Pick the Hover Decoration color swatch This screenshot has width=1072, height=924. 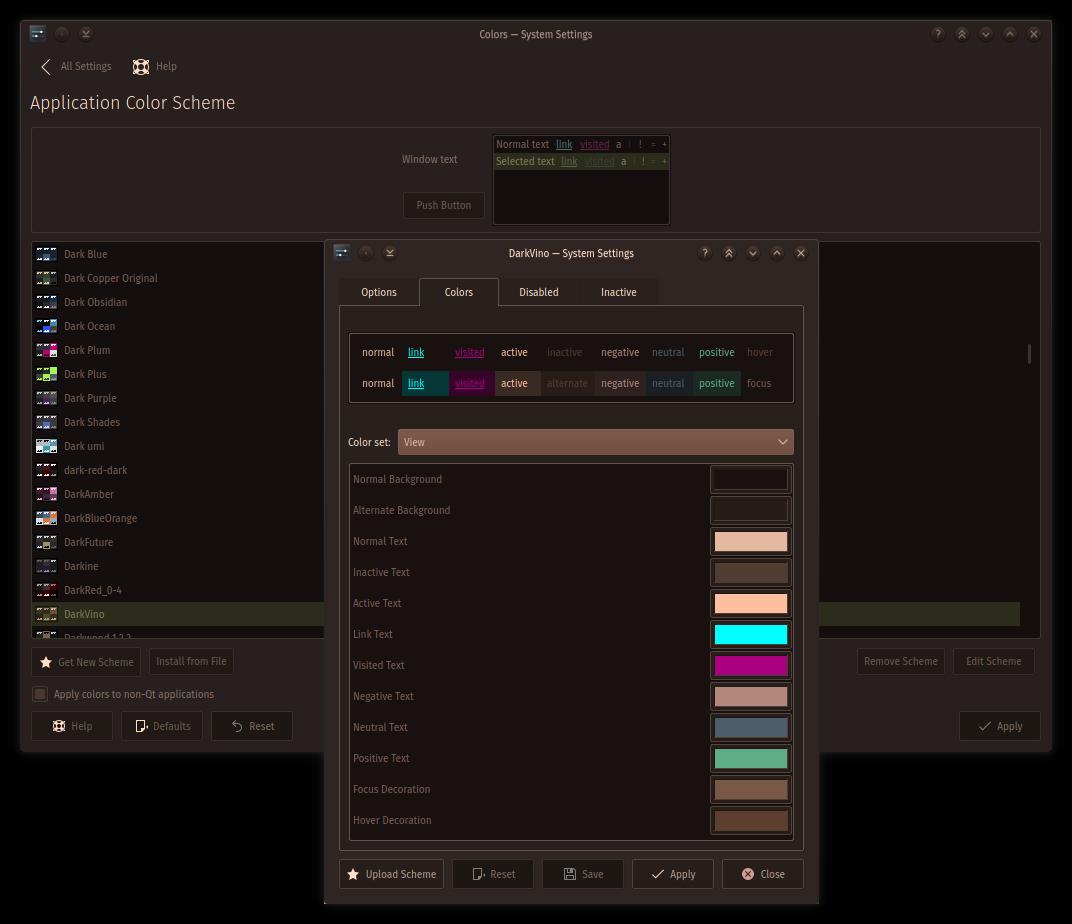tap(751, 820)
